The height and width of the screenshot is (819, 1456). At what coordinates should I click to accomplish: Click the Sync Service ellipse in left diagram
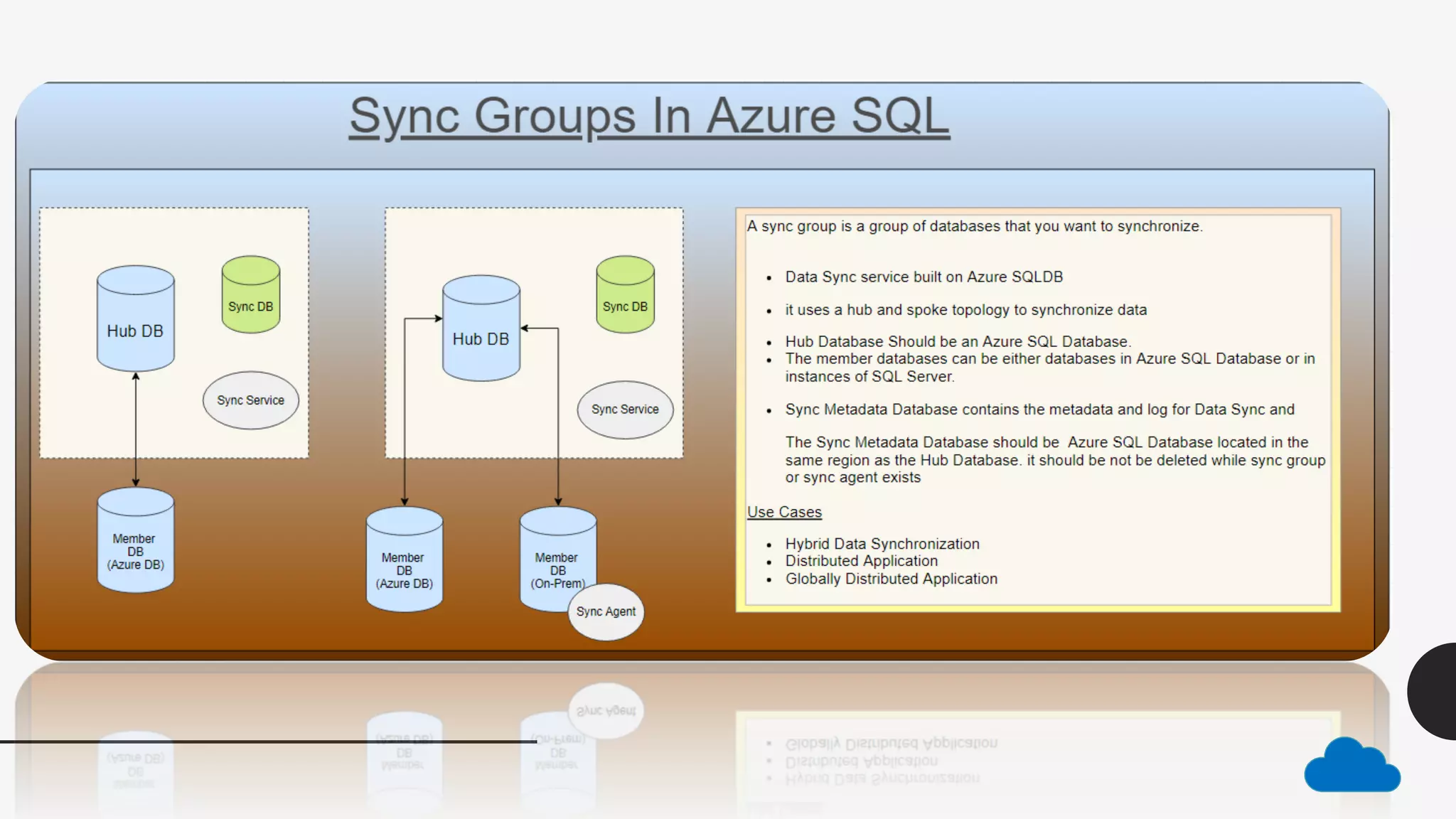coord(251,400)
